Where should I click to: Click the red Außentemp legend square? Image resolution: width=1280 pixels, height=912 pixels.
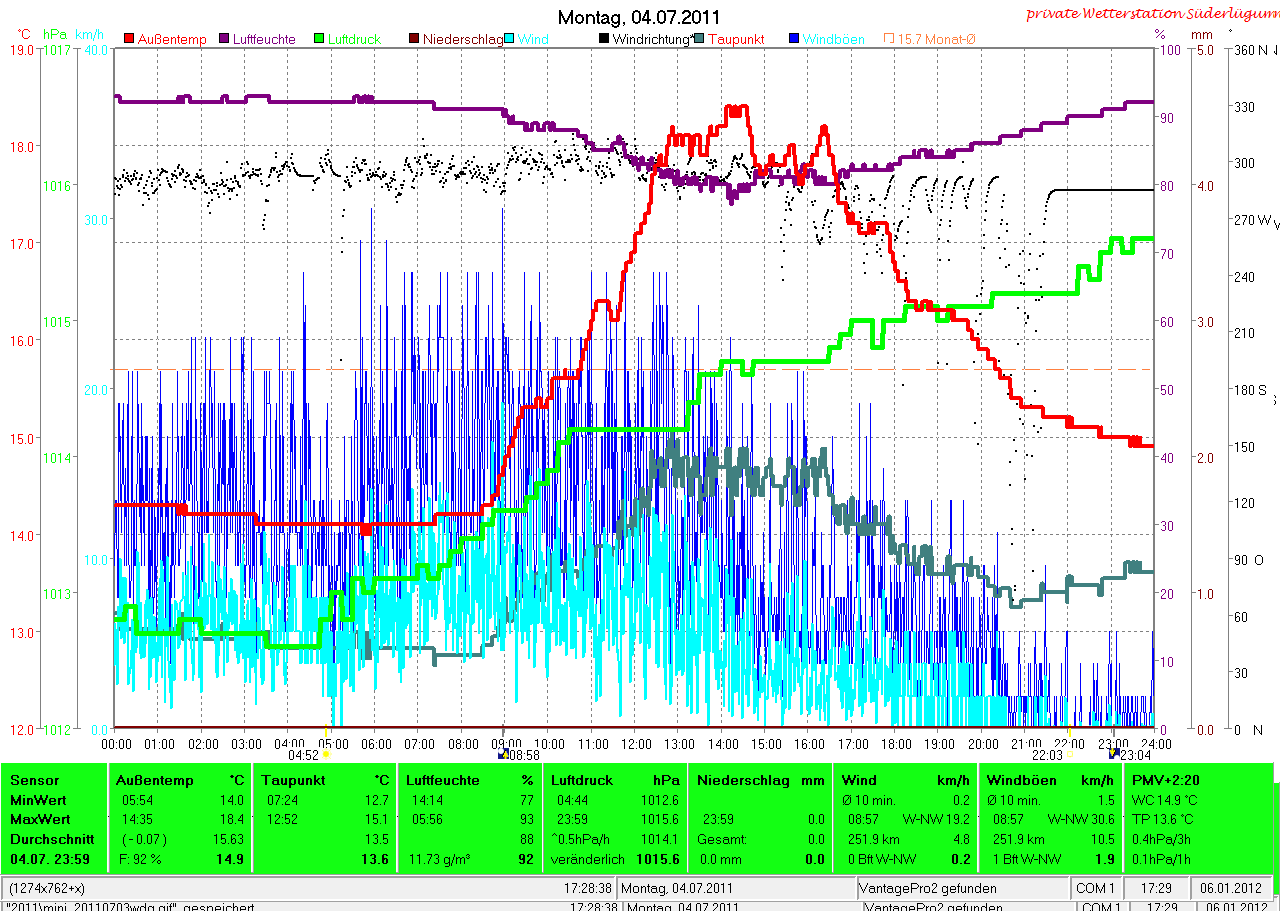[x=129, y=39]
